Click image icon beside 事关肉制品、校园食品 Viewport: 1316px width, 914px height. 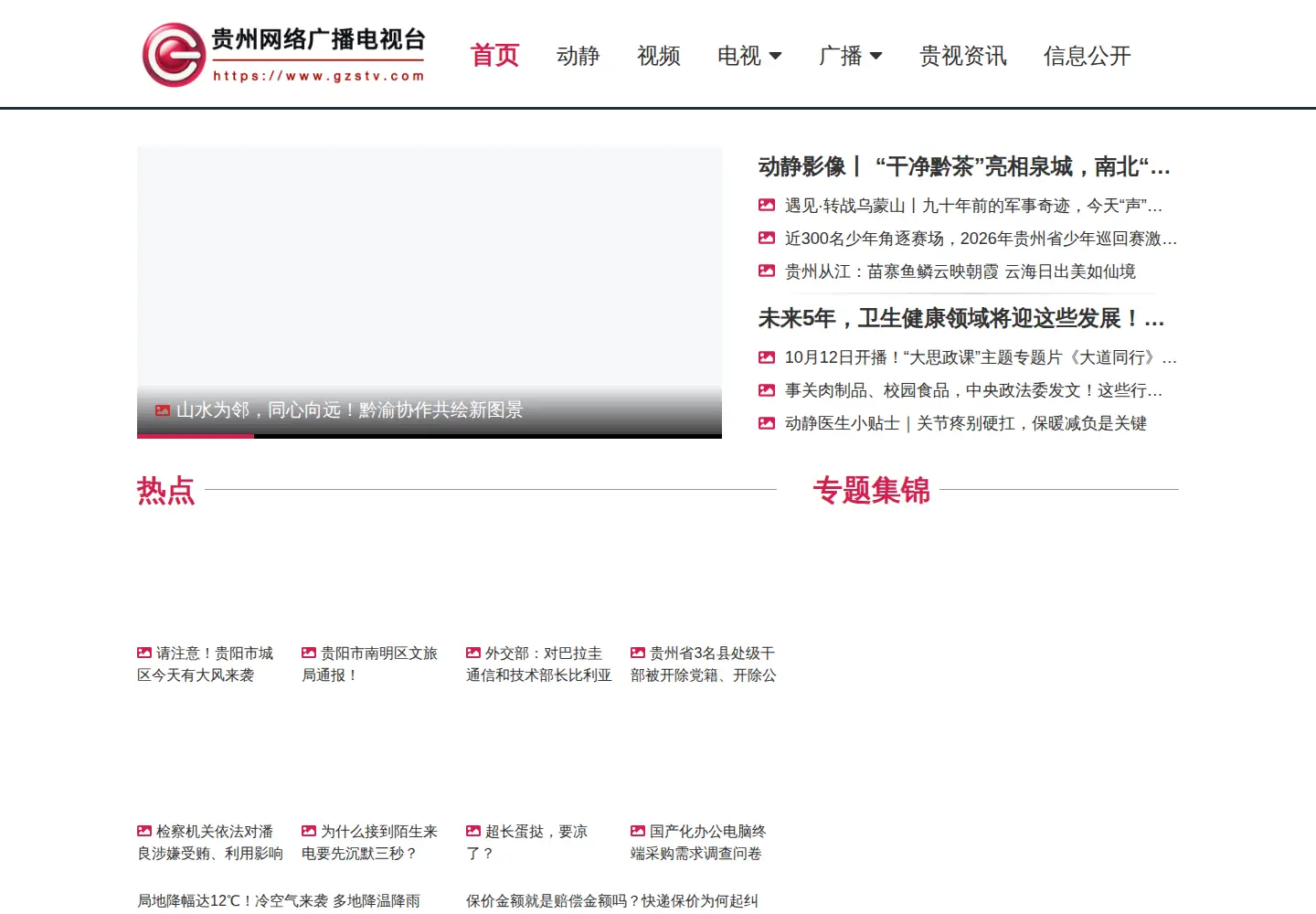coord(767,389)
